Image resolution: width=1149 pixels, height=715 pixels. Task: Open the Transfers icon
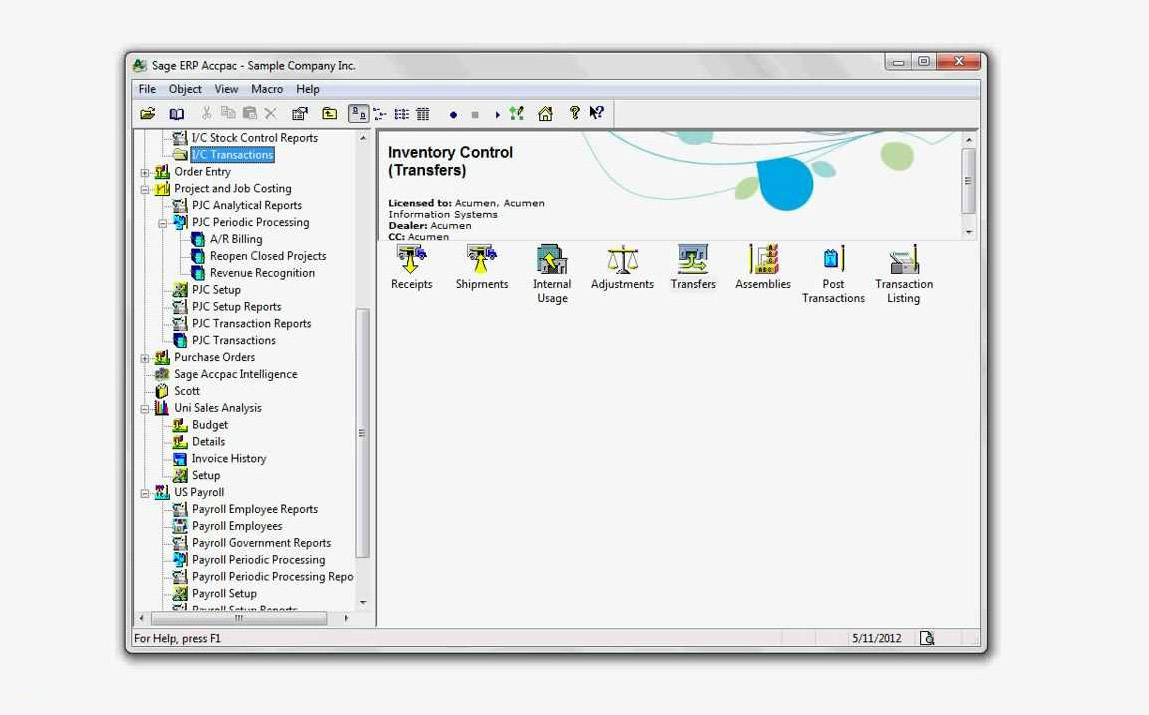(692, 267)
